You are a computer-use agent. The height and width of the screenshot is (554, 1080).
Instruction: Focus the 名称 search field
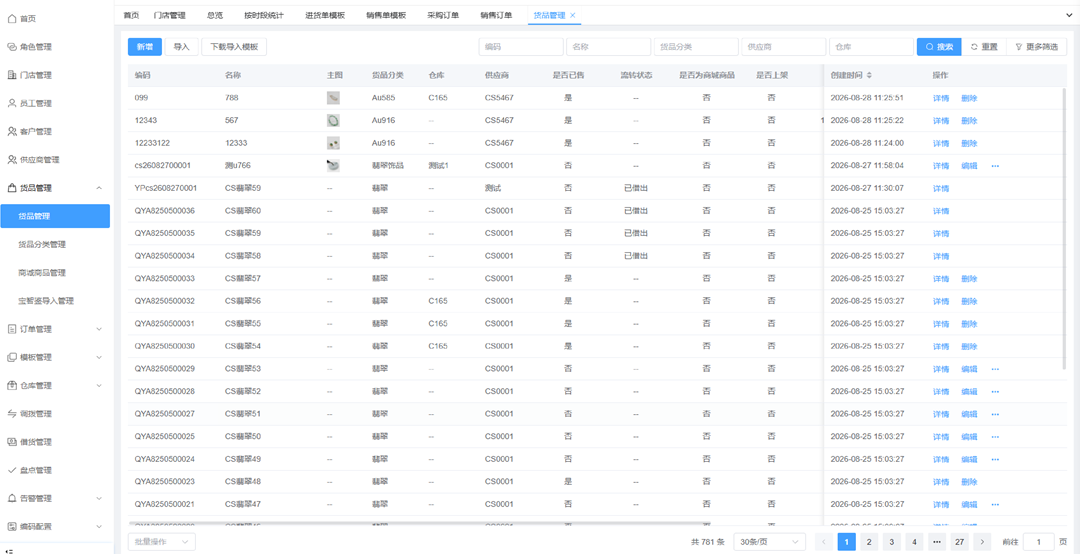click(608, 47)
